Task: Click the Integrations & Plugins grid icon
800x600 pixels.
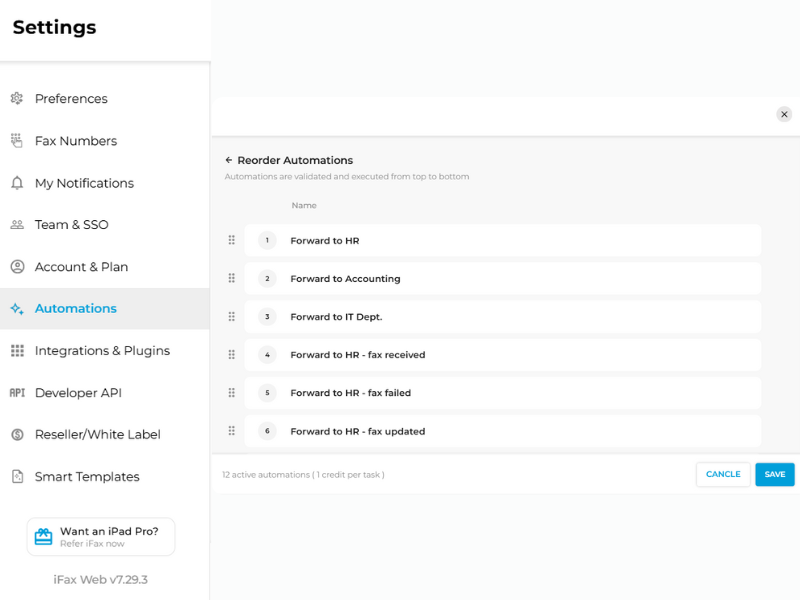Action: pyautogui.click(x=16, y=350)
